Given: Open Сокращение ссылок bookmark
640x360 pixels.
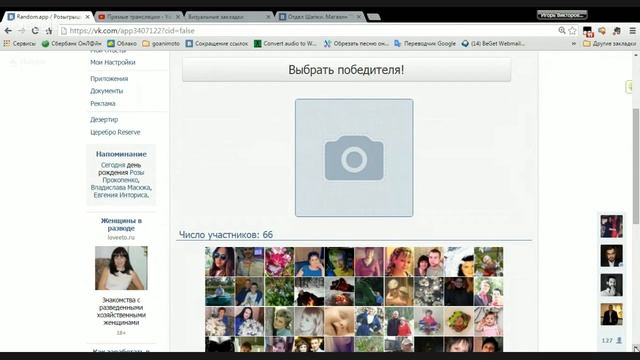Looking at the screenshot, I should [x=216, y=43].
